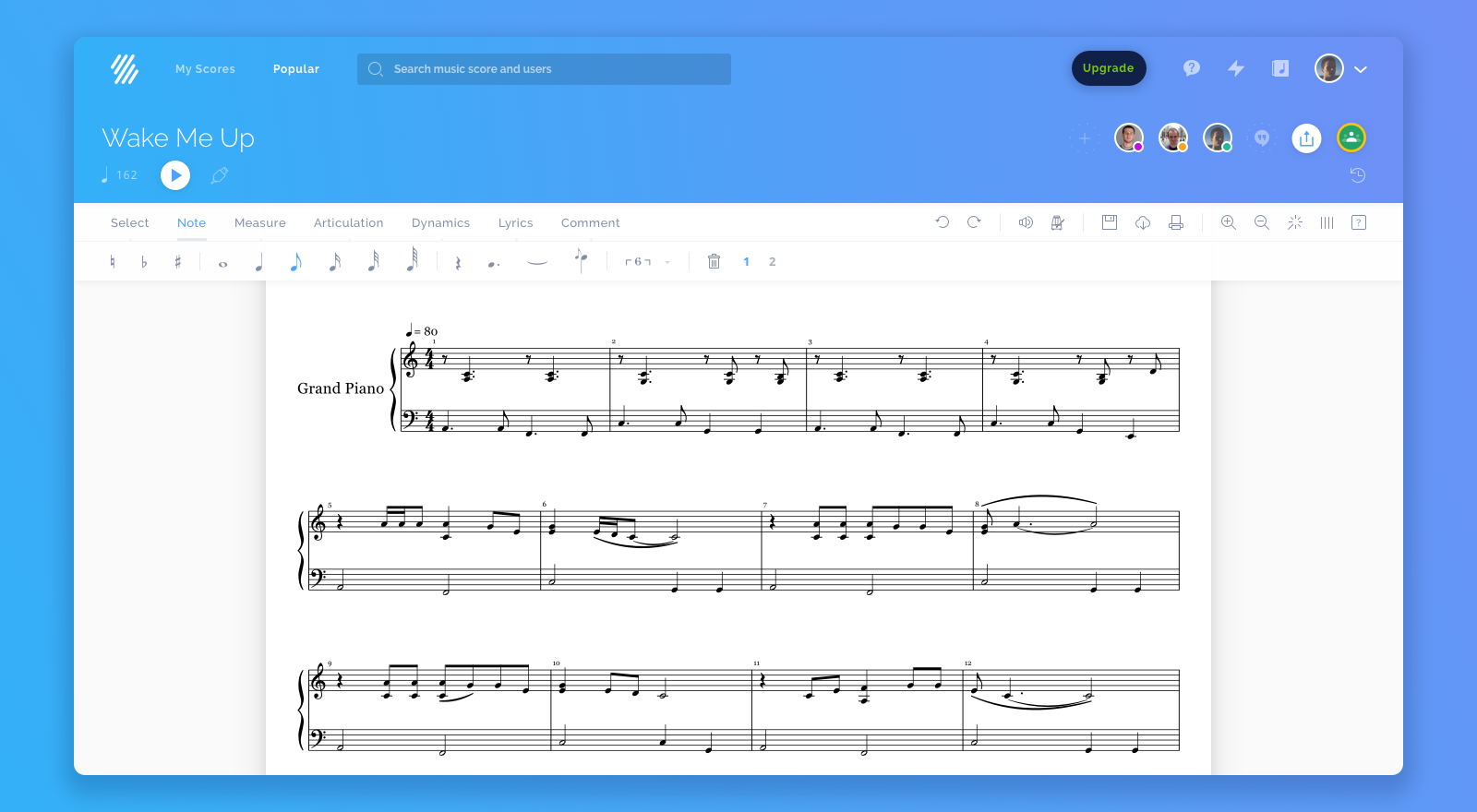Image resolution: width=1477 pixels, height=812 pixels.
Task: Switch to the Note tab
Action: click(x=191, y=223)
